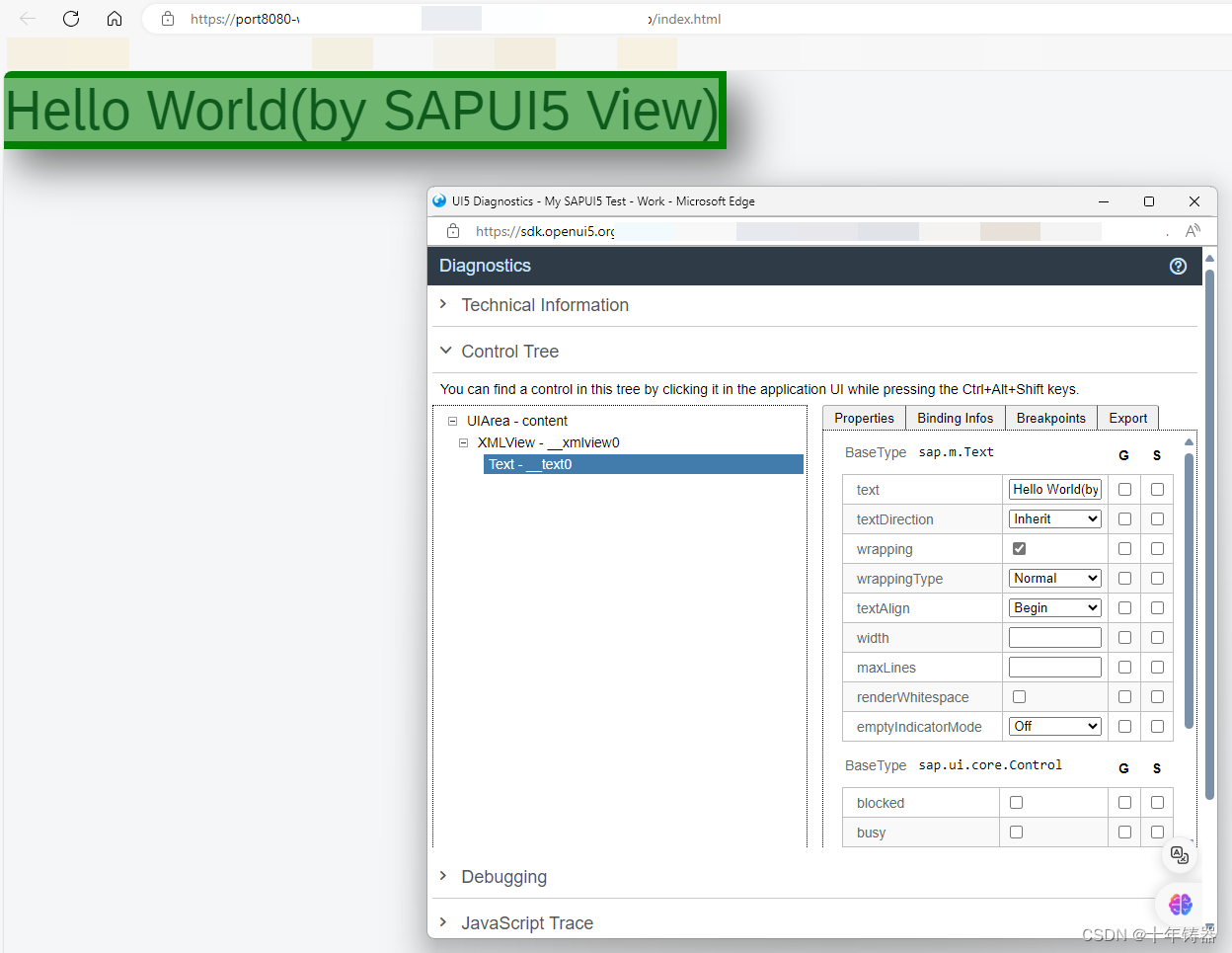The height and width of the screenshot is (953, 1232).
Task: Open the textDirection Inherit dropdown
Action: coord(1054,518)
